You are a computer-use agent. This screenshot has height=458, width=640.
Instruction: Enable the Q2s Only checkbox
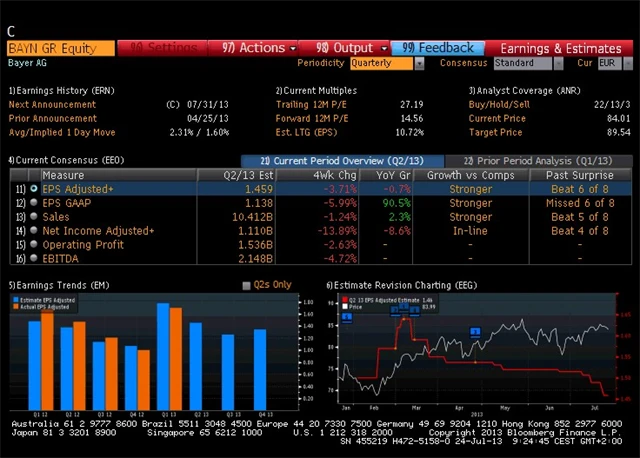click(247, 285)
